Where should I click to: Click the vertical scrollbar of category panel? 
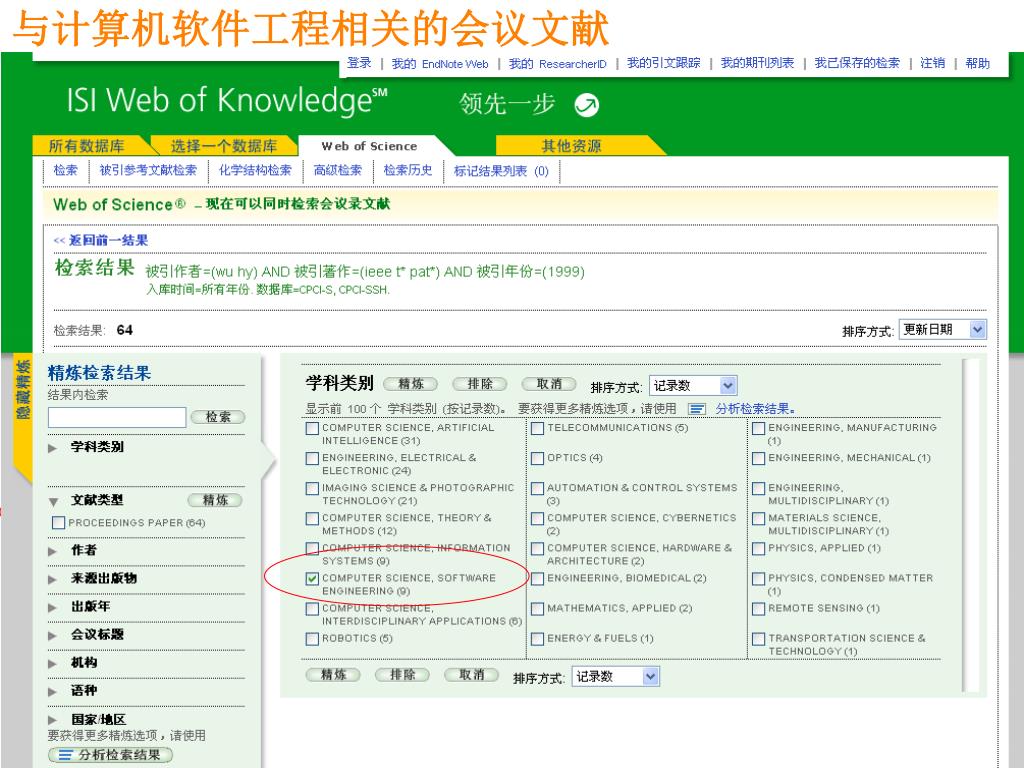[970, 524]
